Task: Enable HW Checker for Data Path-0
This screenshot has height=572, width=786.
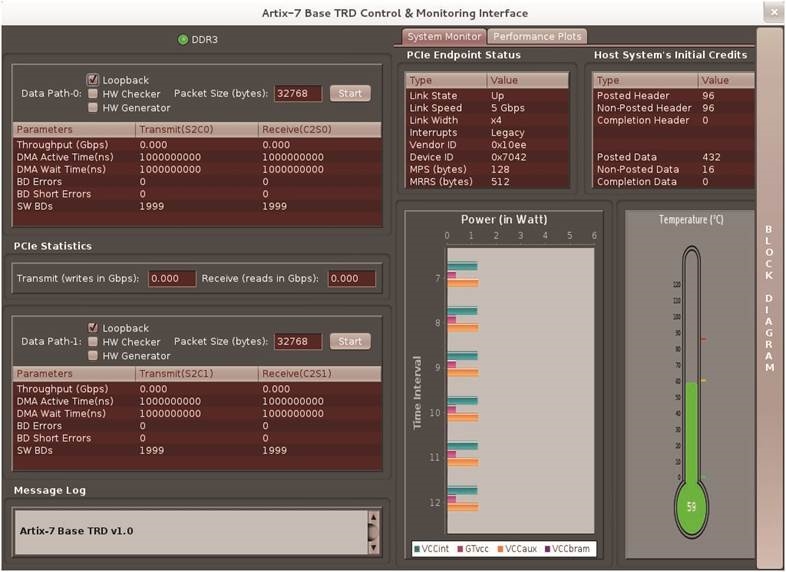Action: (93, 93)
